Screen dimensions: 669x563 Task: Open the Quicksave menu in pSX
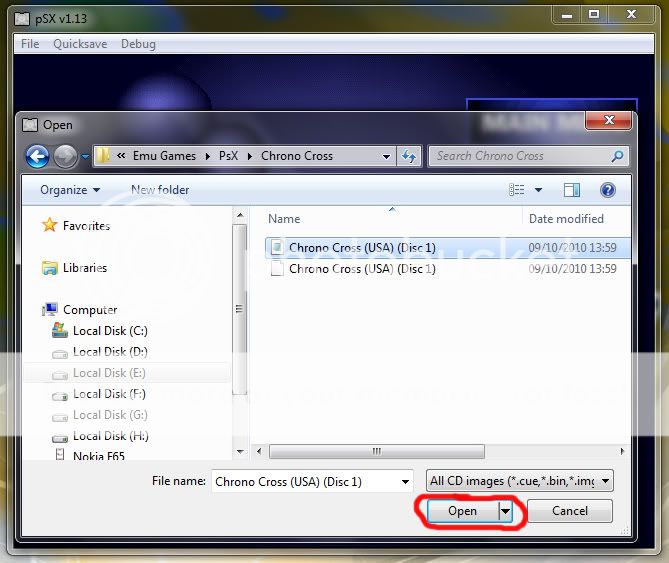[x=80, y=44]
